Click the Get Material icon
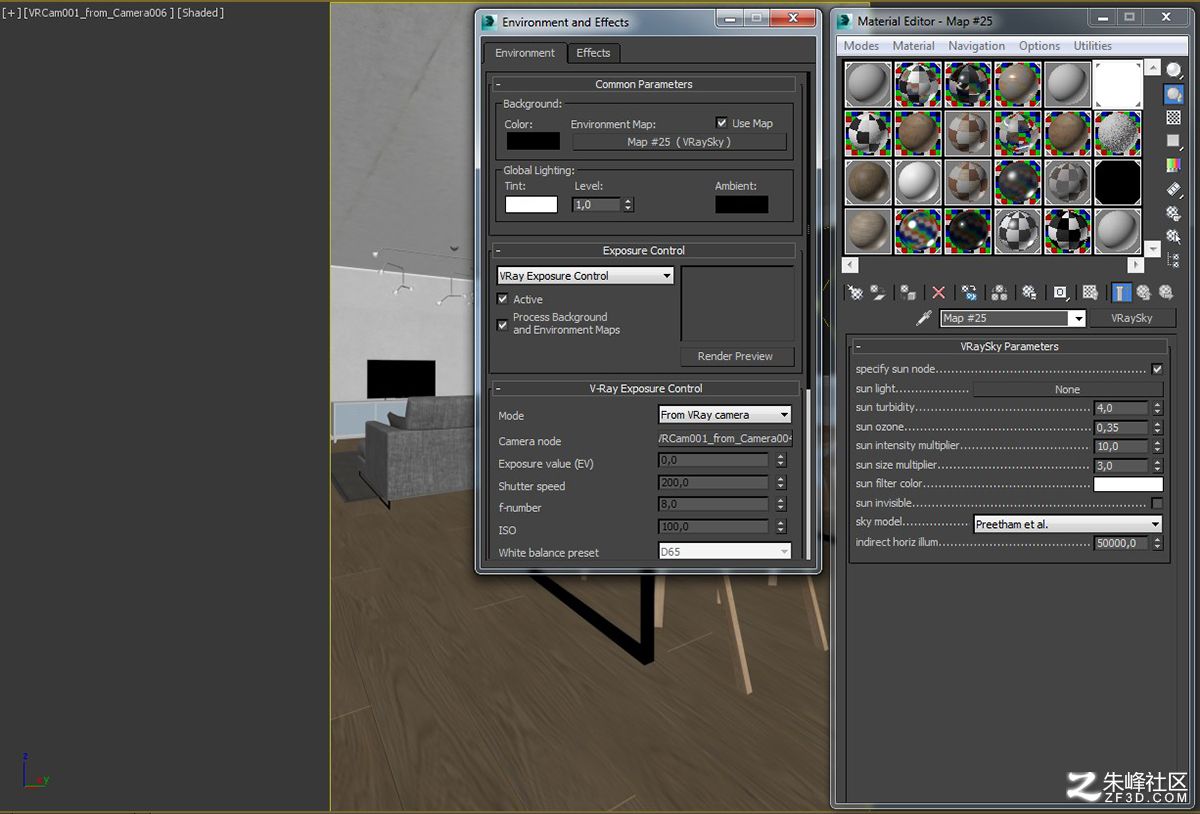1200x814 pixels. [x=855, y=292]
